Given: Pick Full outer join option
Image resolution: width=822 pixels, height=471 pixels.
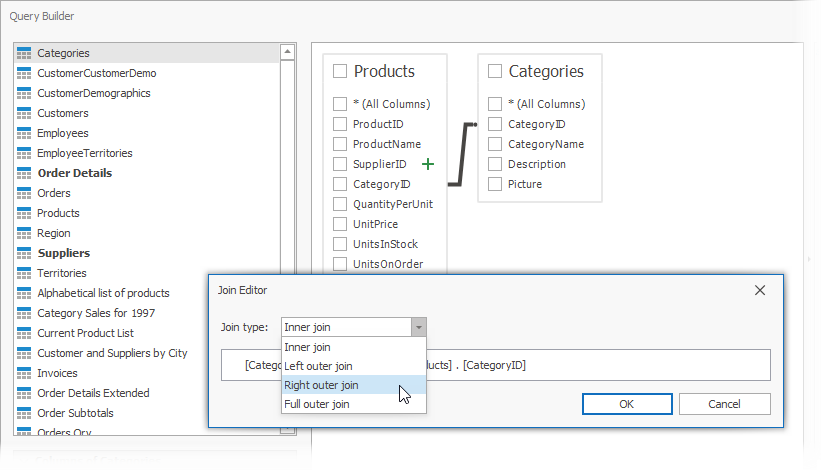Looking at the screenshot, I should (x=317, y=404).
